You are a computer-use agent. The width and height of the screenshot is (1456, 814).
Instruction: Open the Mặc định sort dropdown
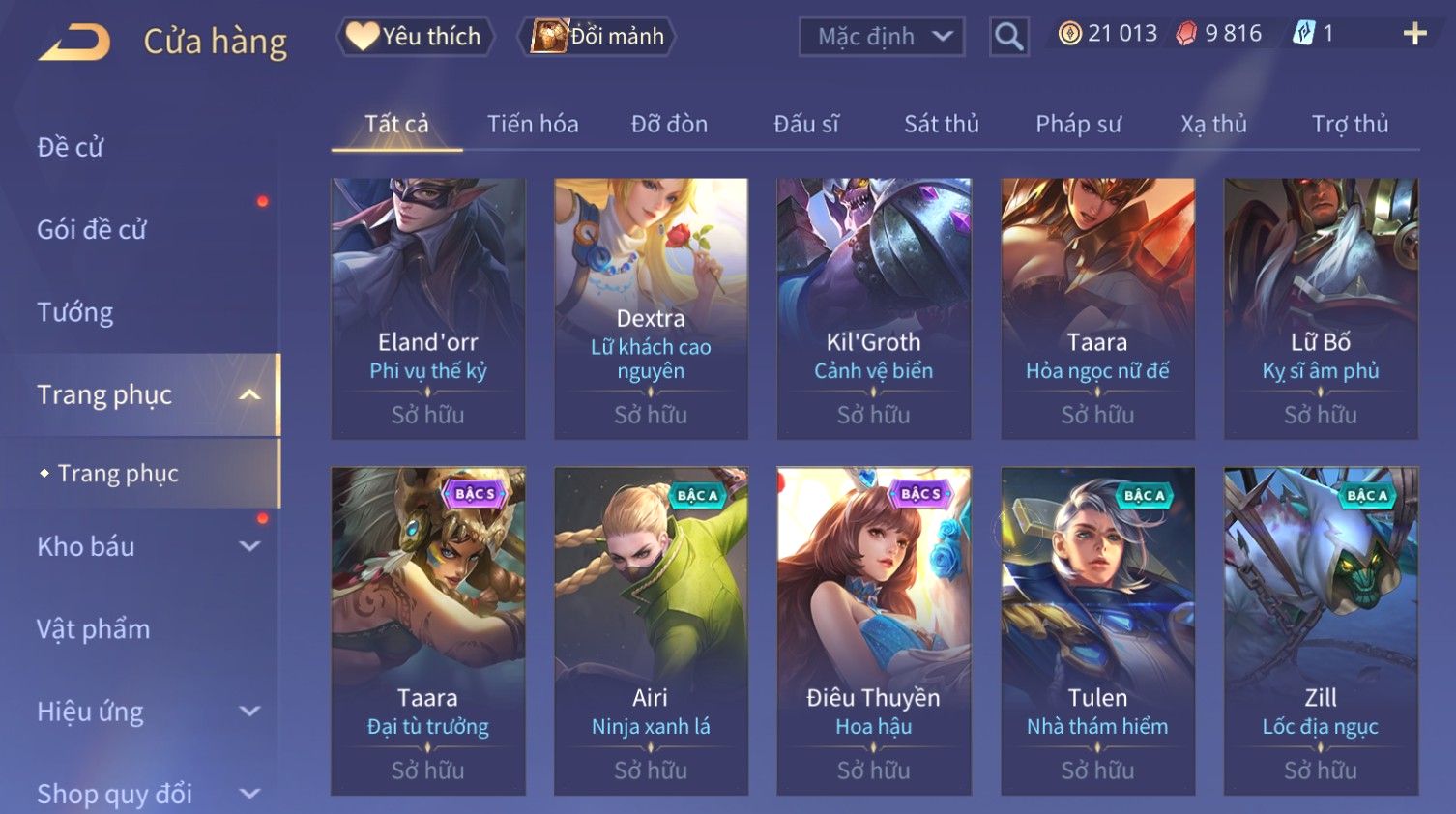pos(882,37)
